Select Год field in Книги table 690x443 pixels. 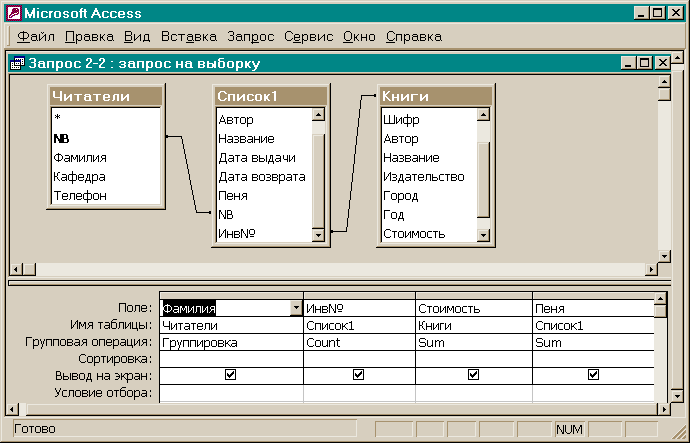click(x=429, y=214)
